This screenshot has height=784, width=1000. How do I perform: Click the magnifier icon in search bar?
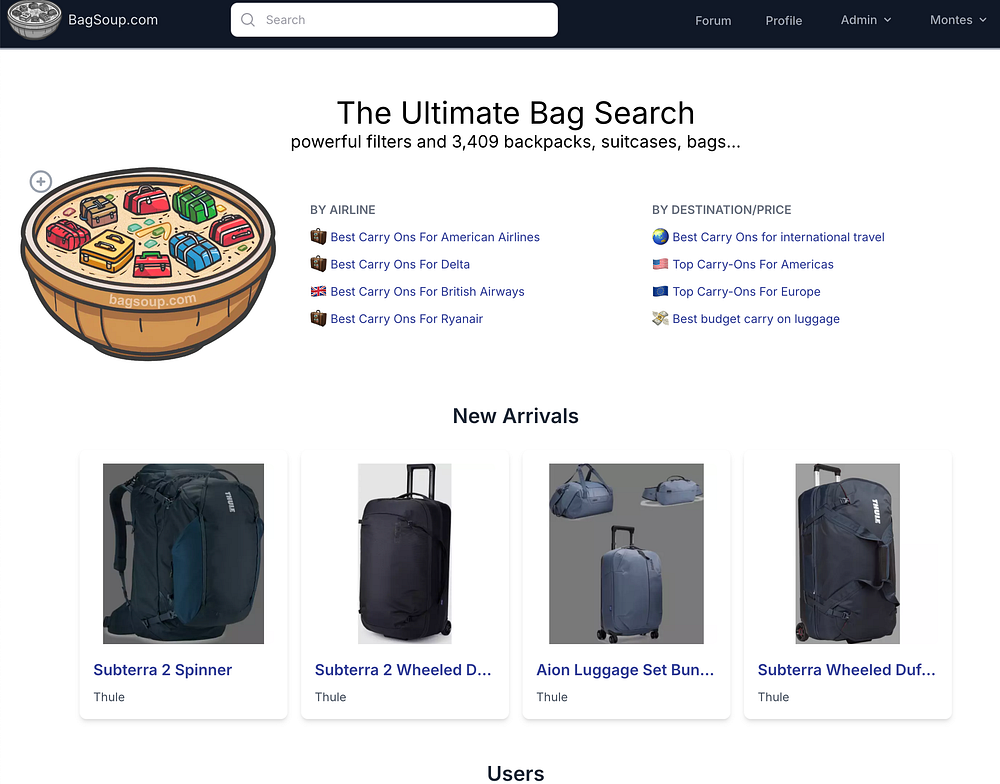[247, 20]
